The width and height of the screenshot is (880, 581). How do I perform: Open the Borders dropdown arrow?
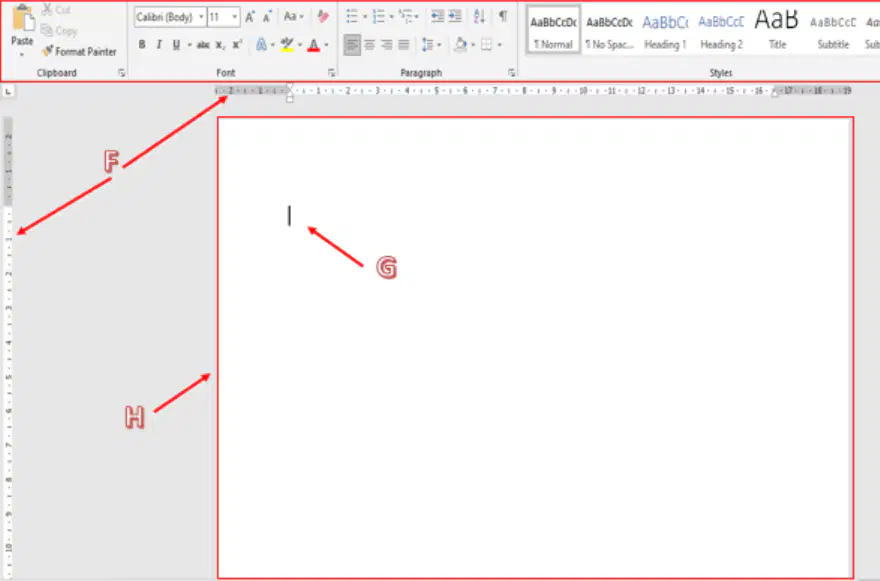click(499, 45)
